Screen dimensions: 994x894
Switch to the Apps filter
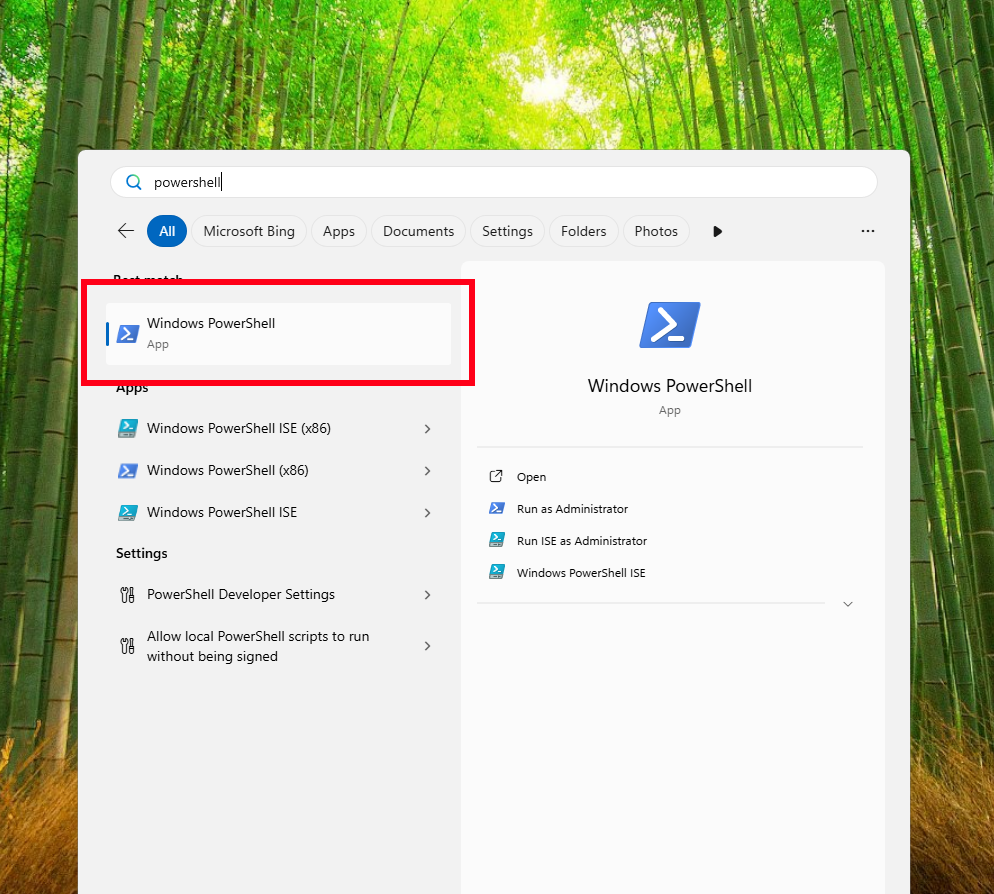click(338, 231)
